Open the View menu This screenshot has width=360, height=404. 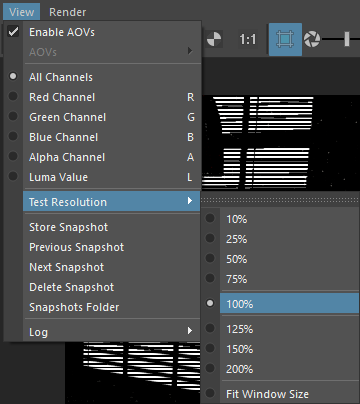[22, 12]
